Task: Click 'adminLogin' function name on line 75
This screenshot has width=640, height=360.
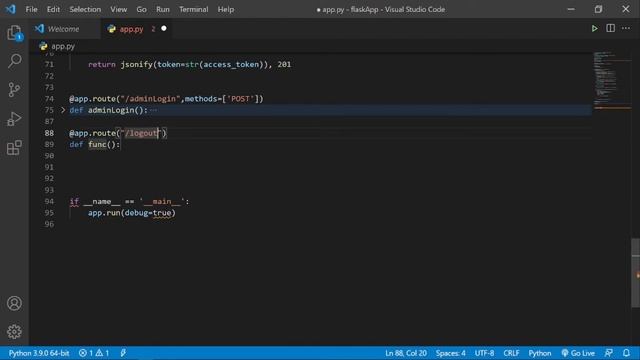Action: click(x=111, y=110)
